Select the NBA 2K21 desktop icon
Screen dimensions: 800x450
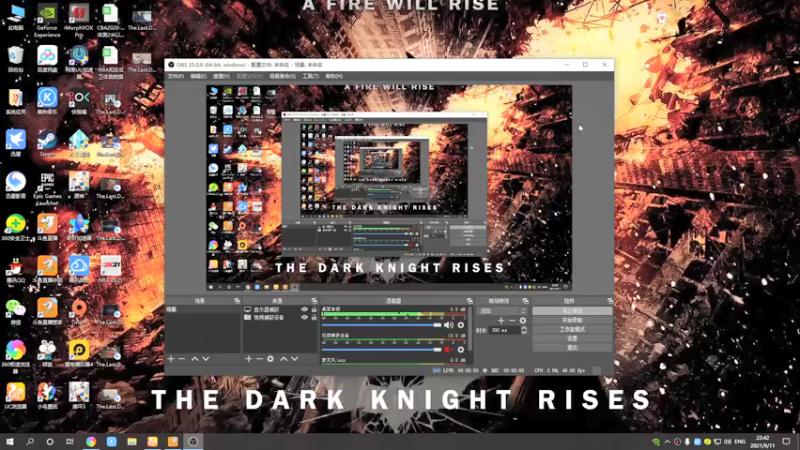pos(110,269)
